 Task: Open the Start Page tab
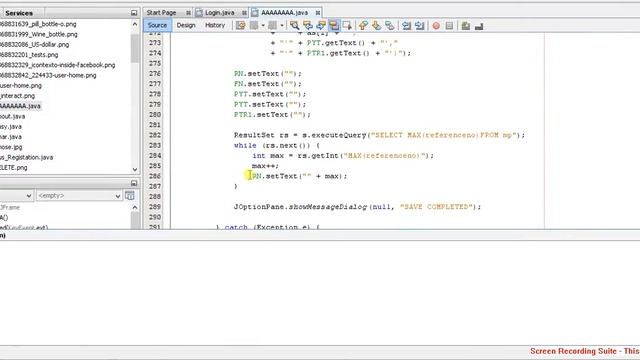coord(162,13)
